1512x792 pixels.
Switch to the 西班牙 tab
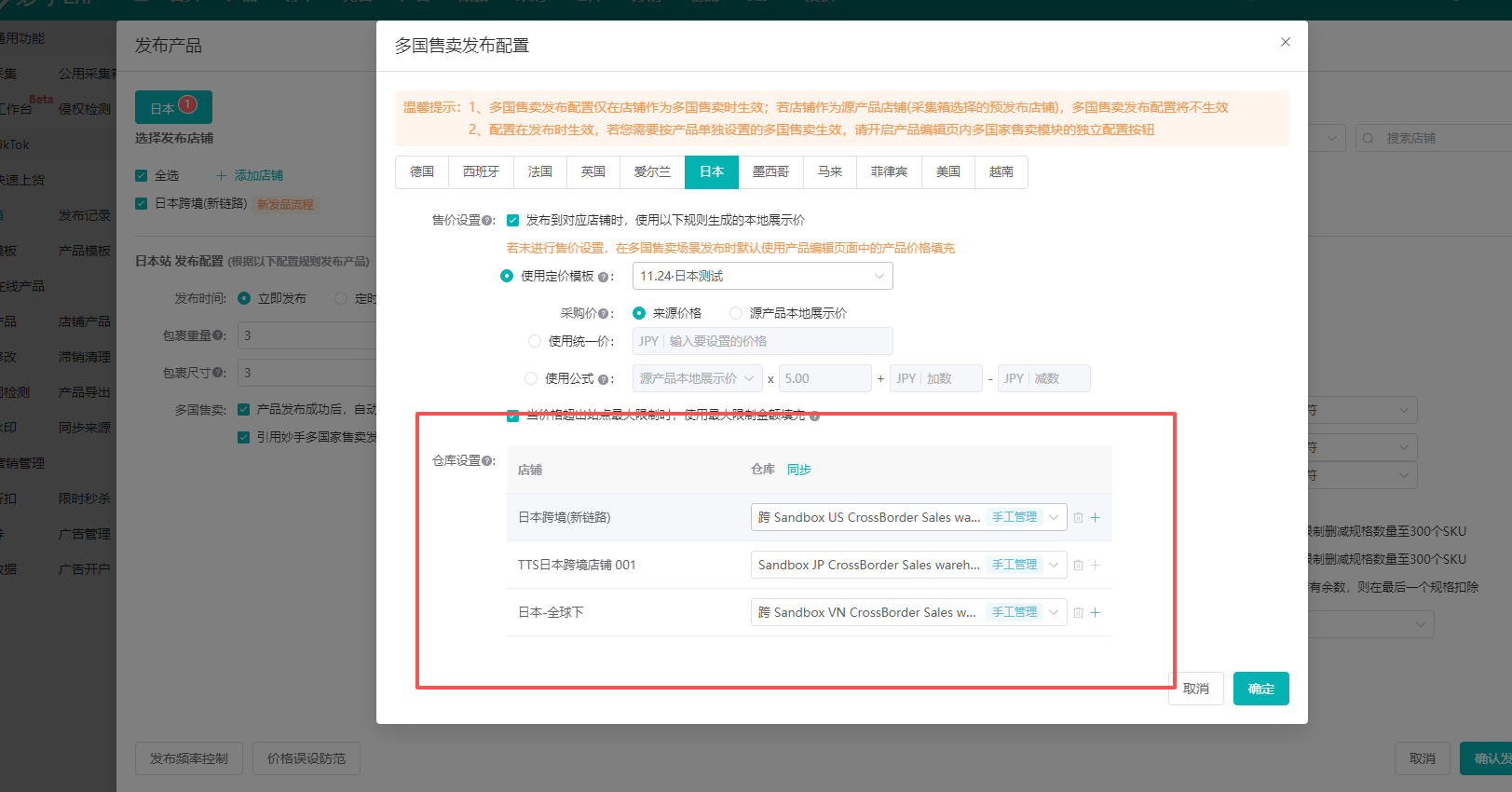coord(481,172)
